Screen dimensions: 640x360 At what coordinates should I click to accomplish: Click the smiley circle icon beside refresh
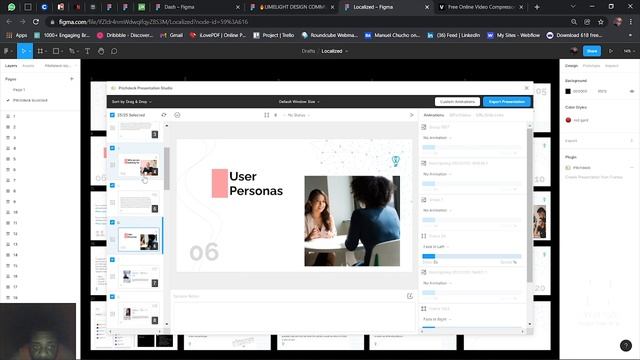177,115
